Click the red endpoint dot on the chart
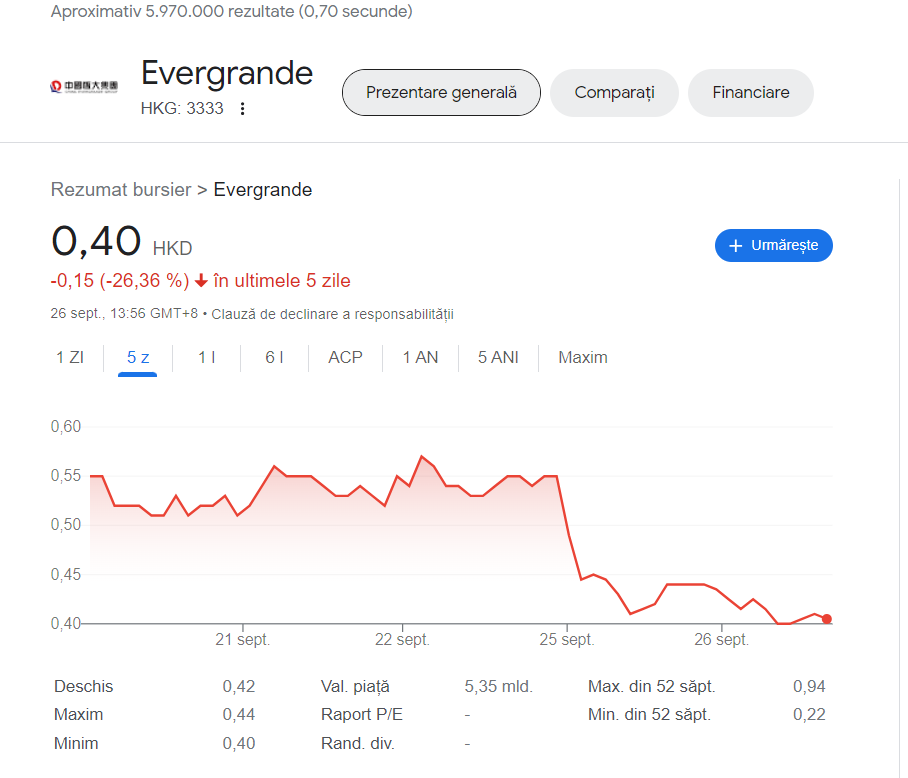The width and height of the screenshot is (908, 778). 827,619
